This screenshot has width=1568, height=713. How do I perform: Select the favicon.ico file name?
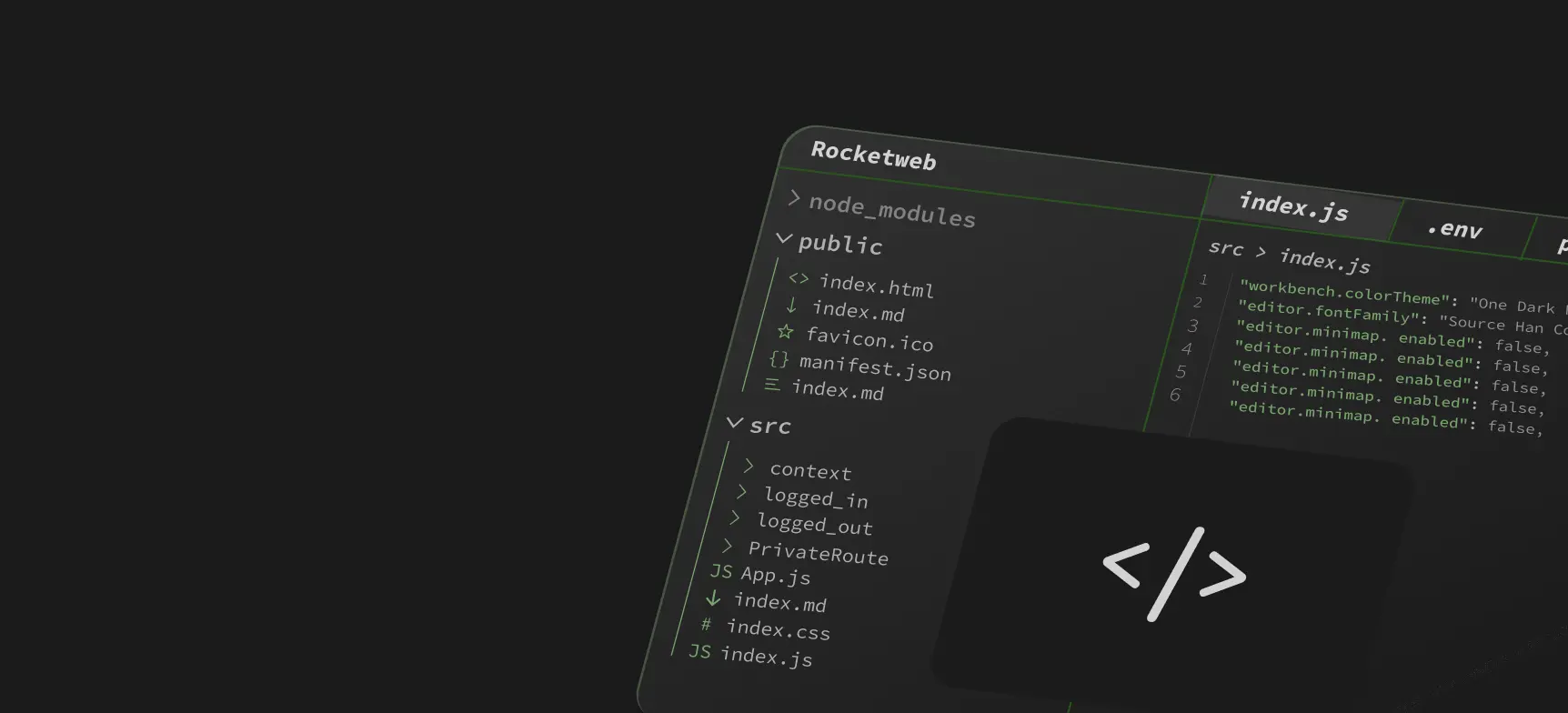coord(869,339)
